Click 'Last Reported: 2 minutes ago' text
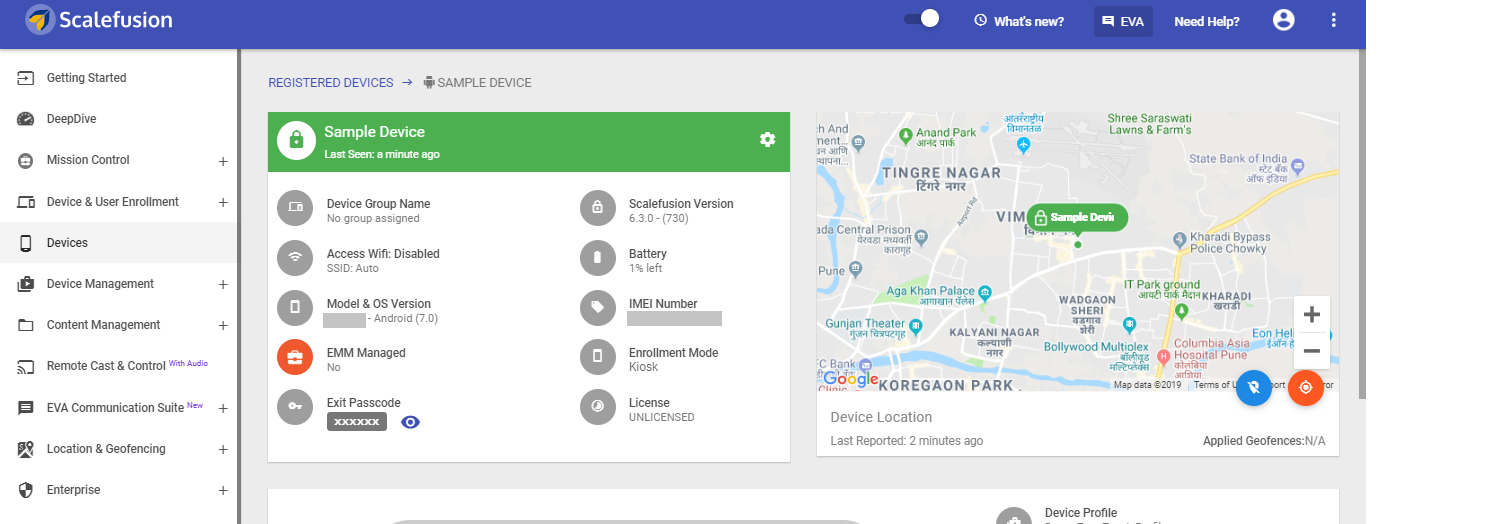Screen dimensions: 1506x524 pos(907,441)
